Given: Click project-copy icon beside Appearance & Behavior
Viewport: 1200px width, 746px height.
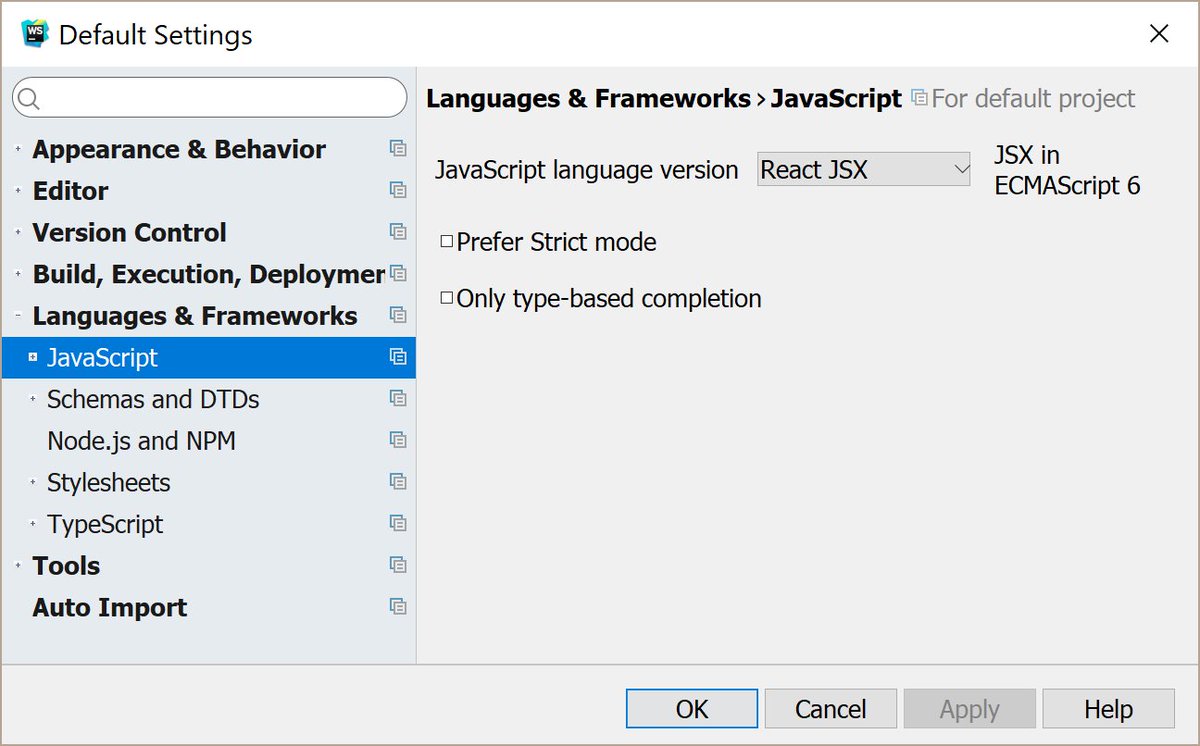Looking at the screenshot, I should (398, 149).
